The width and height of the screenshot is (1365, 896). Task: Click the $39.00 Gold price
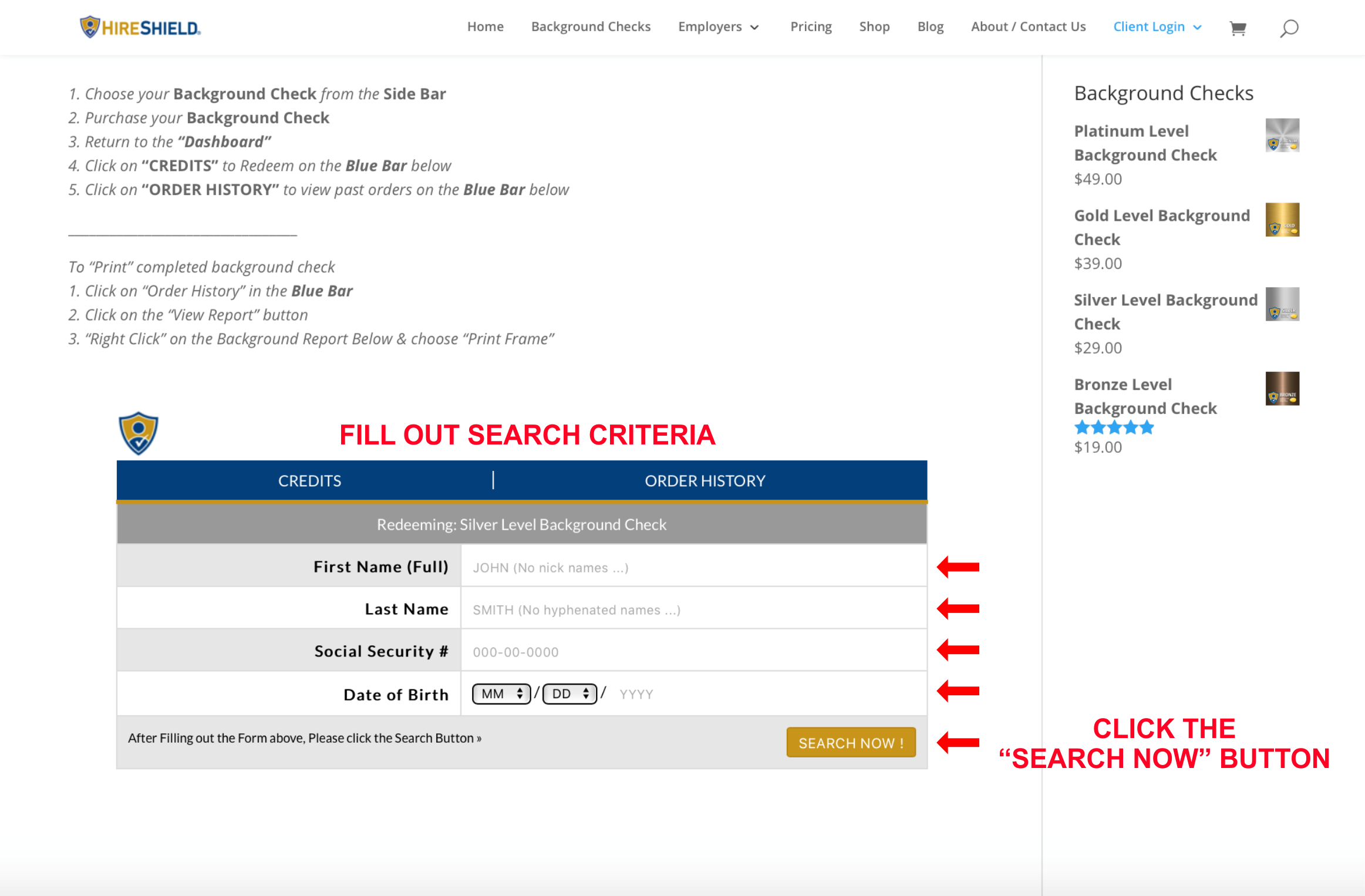tap(1098, 264)
